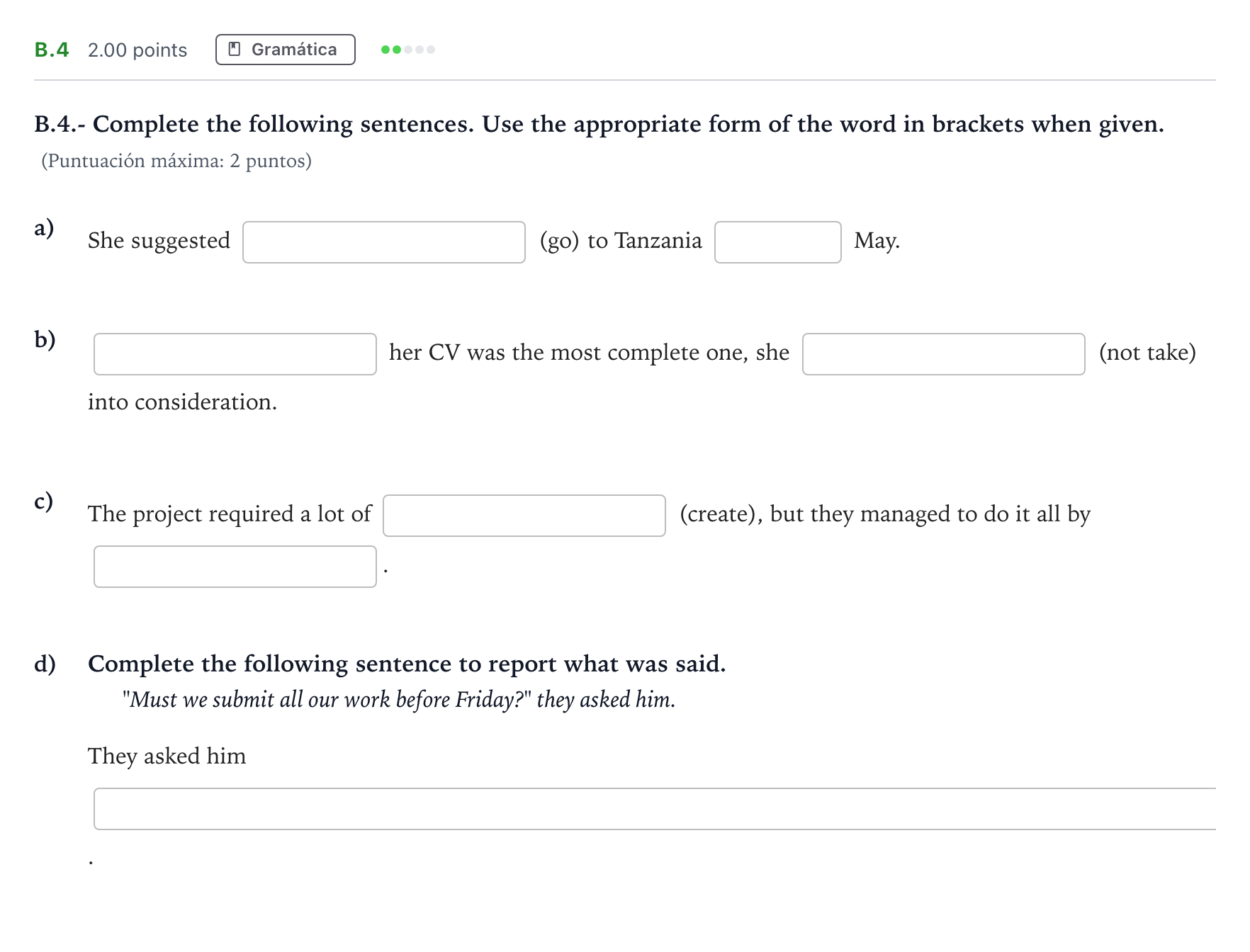Click the quoted sentence 'Must we submit all our work'
The image size is (1250, 952).
pyautogui.click(x=399, y=700)
